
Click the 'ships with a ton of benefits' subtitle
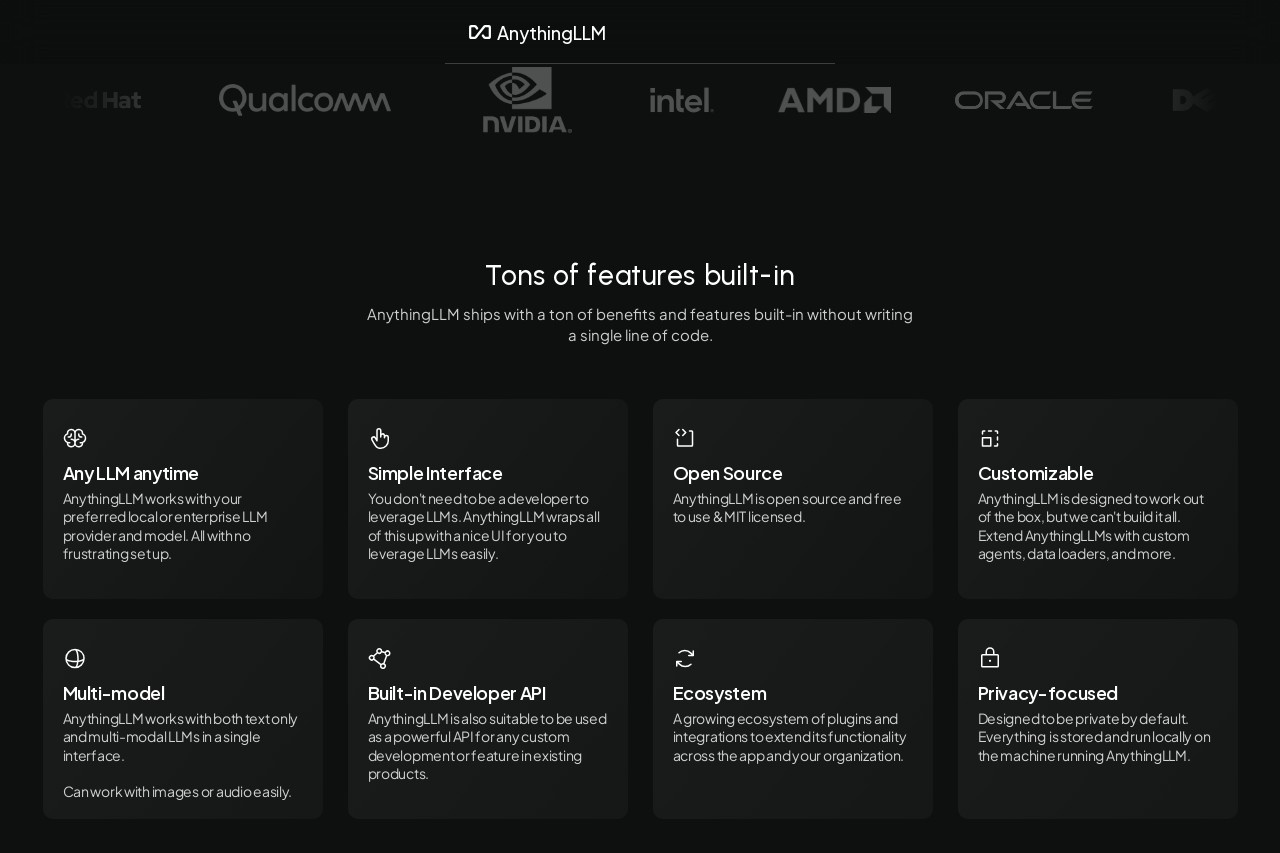pos(640,325)
